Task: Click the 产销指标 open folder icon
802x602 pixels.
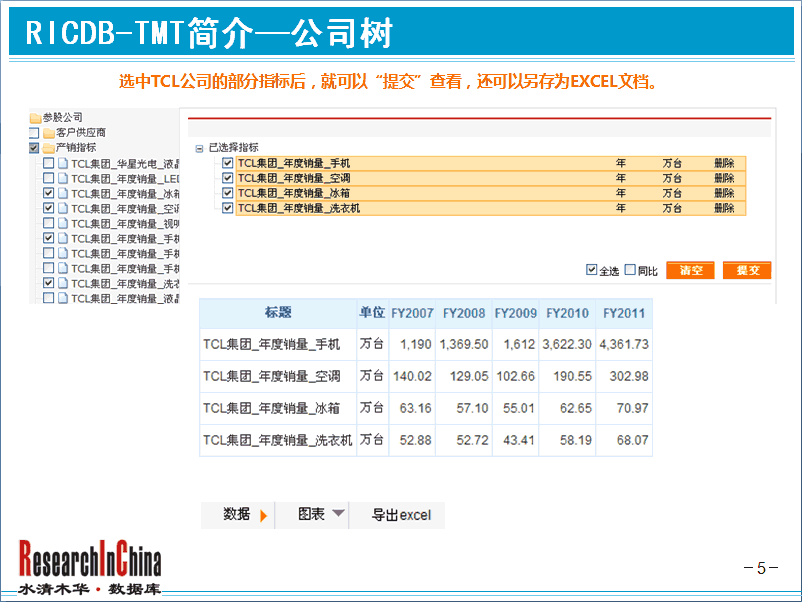Action: [49, 148]
